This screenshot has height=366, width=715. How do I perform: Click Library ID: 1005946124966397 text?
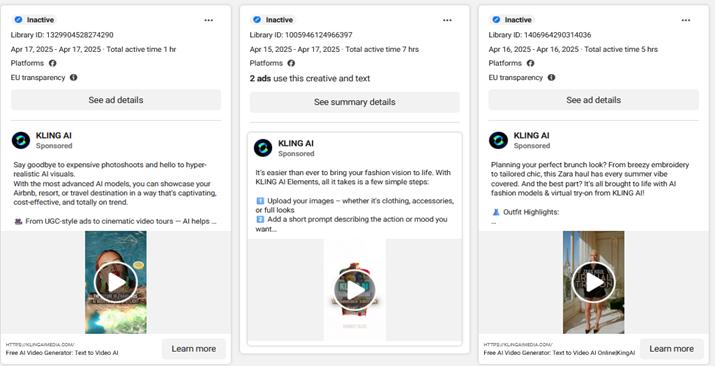[301, 35]
